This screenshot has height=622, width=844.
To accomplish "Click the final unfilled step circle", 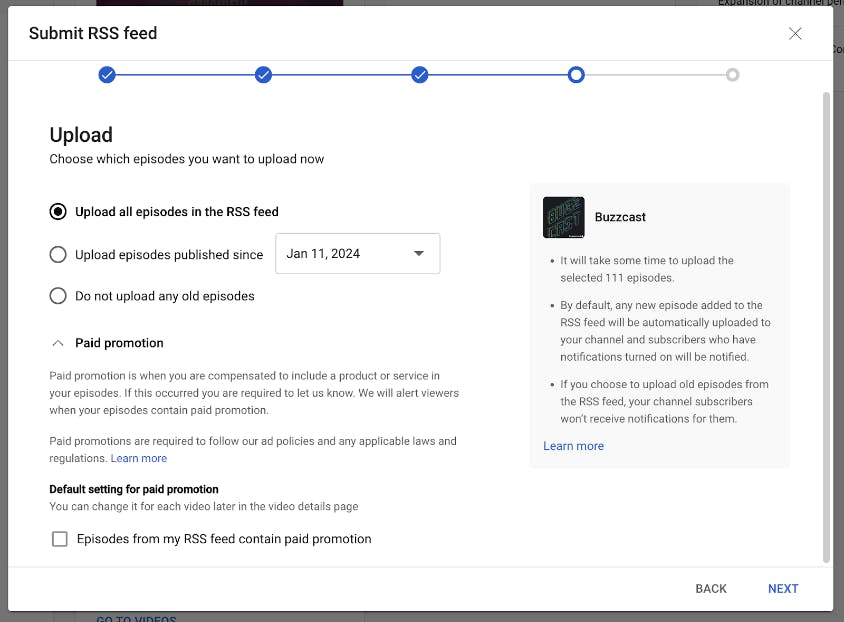I will (733, 74).
